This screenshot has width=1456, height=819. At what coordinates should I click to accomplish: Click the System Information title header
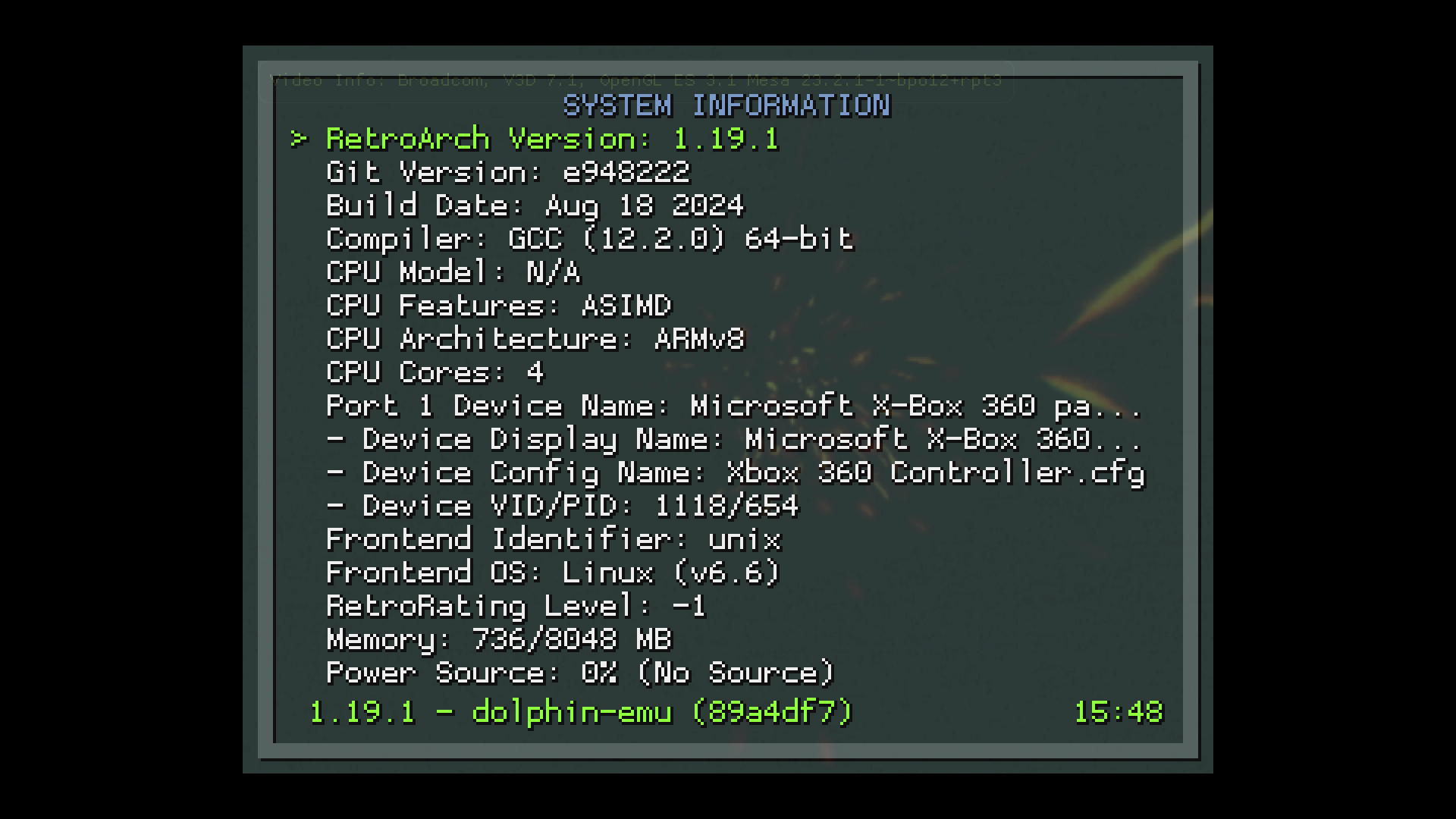(x=726, y=106)
